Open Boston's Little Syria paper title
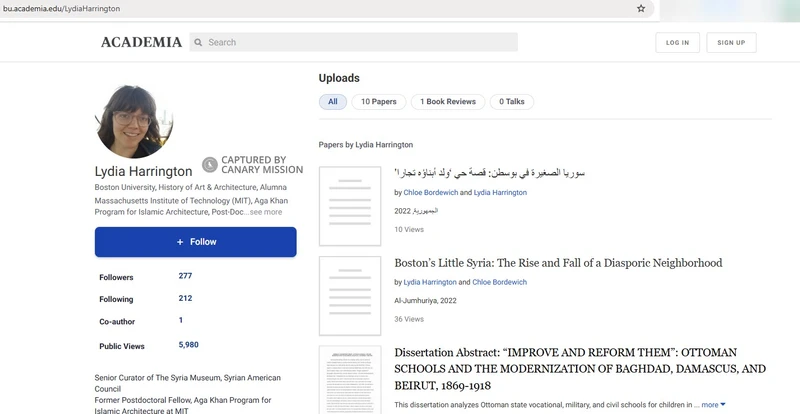Screen dimensions: 800x414 click(558, 263)
